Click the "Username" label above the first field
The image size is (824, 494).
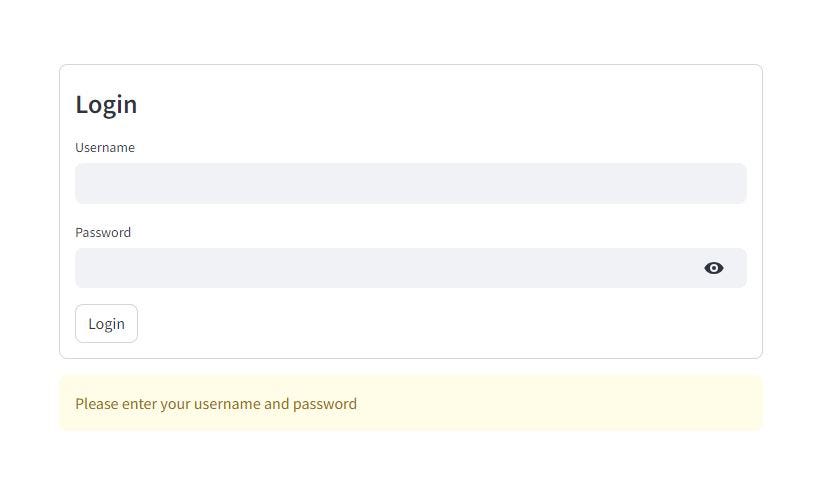pyautogui.click(x=105, y=147)
